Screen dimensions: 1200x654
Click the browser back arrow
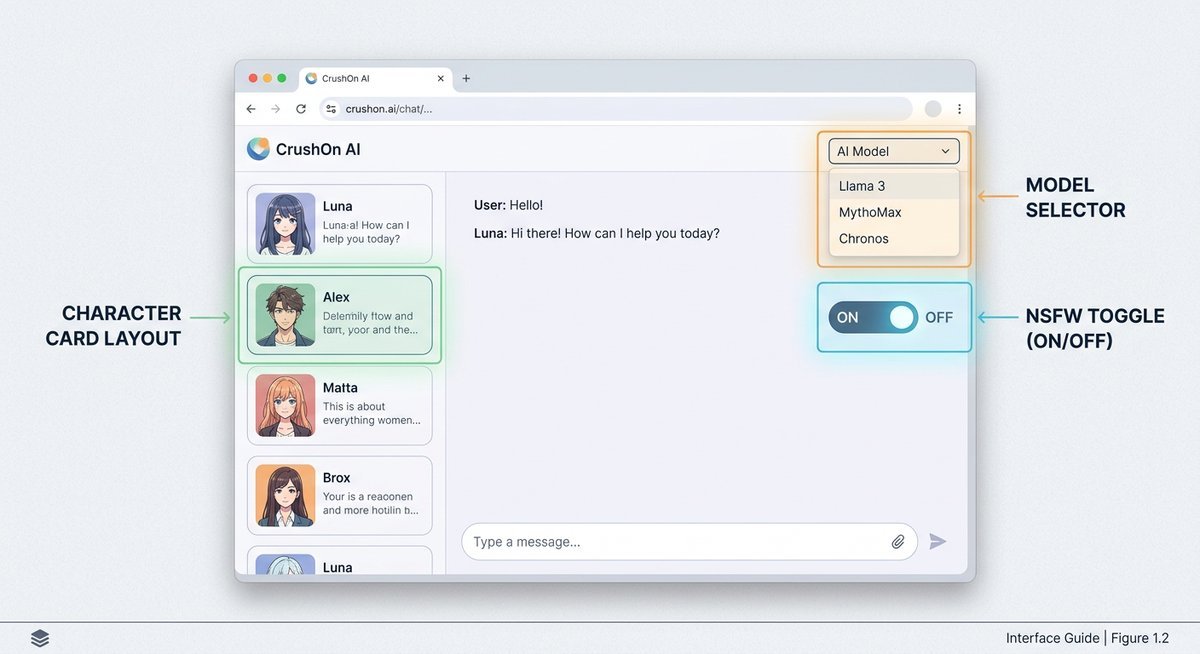click(251, 108)
